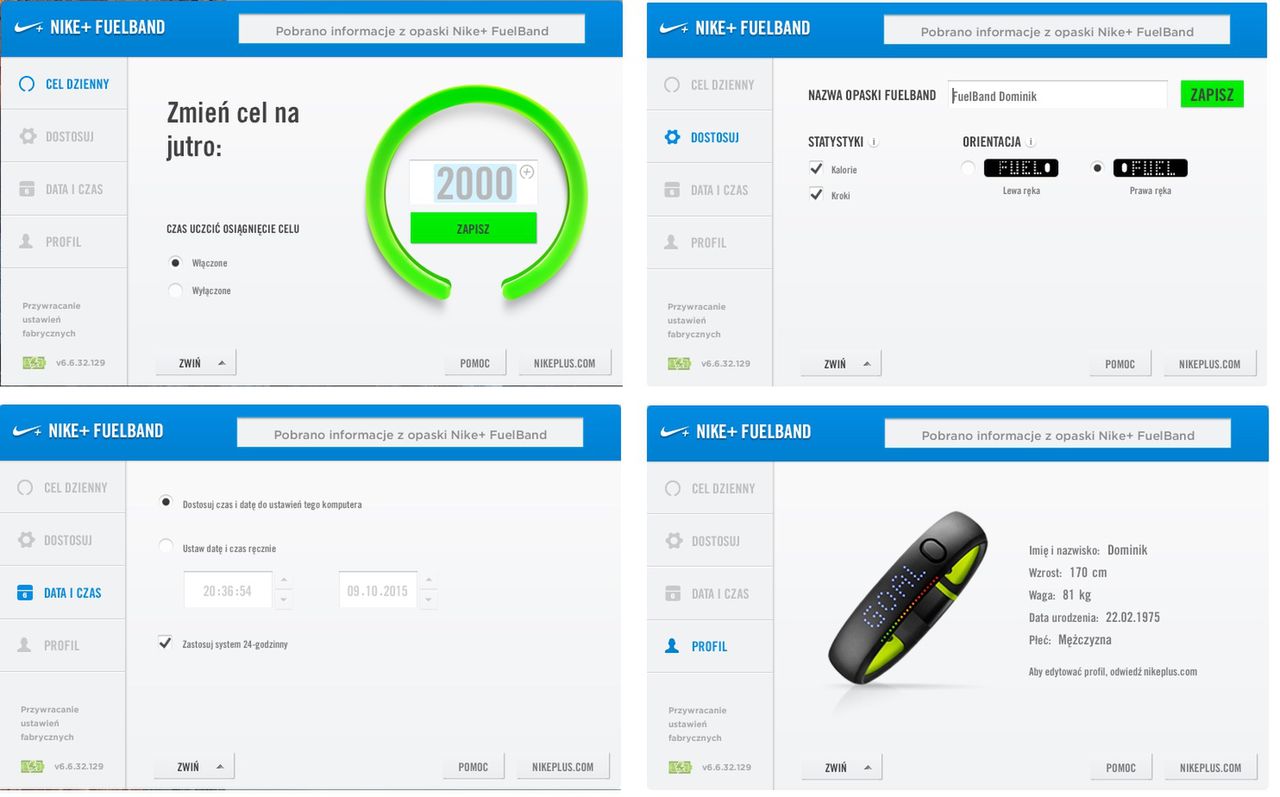Image resolution: width=1280 pixels, height=797 pixels.
Task: Uncheck the Kroki checkbox
Action: [x=816, y=195]
